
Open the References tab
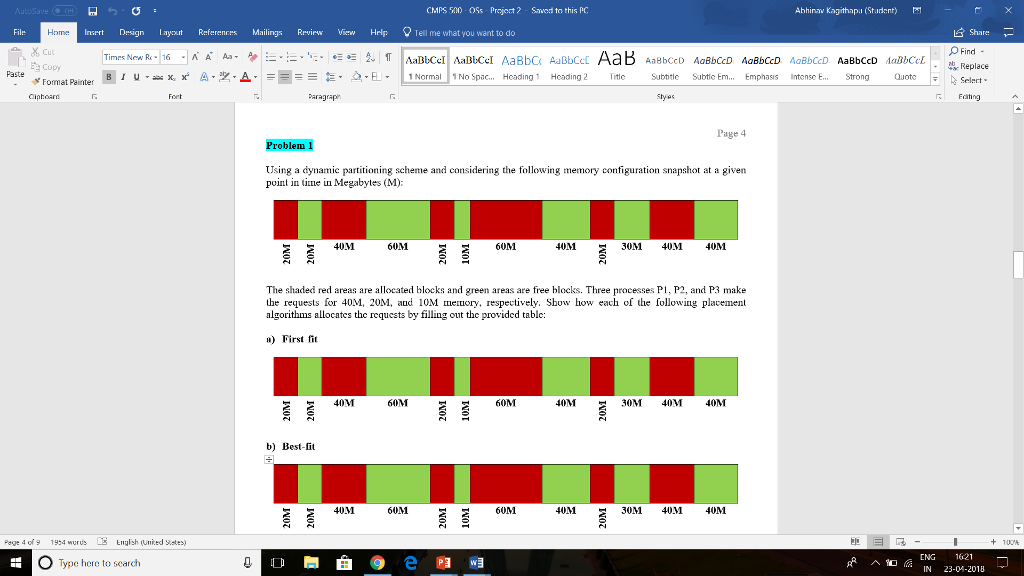pos(218,32)
